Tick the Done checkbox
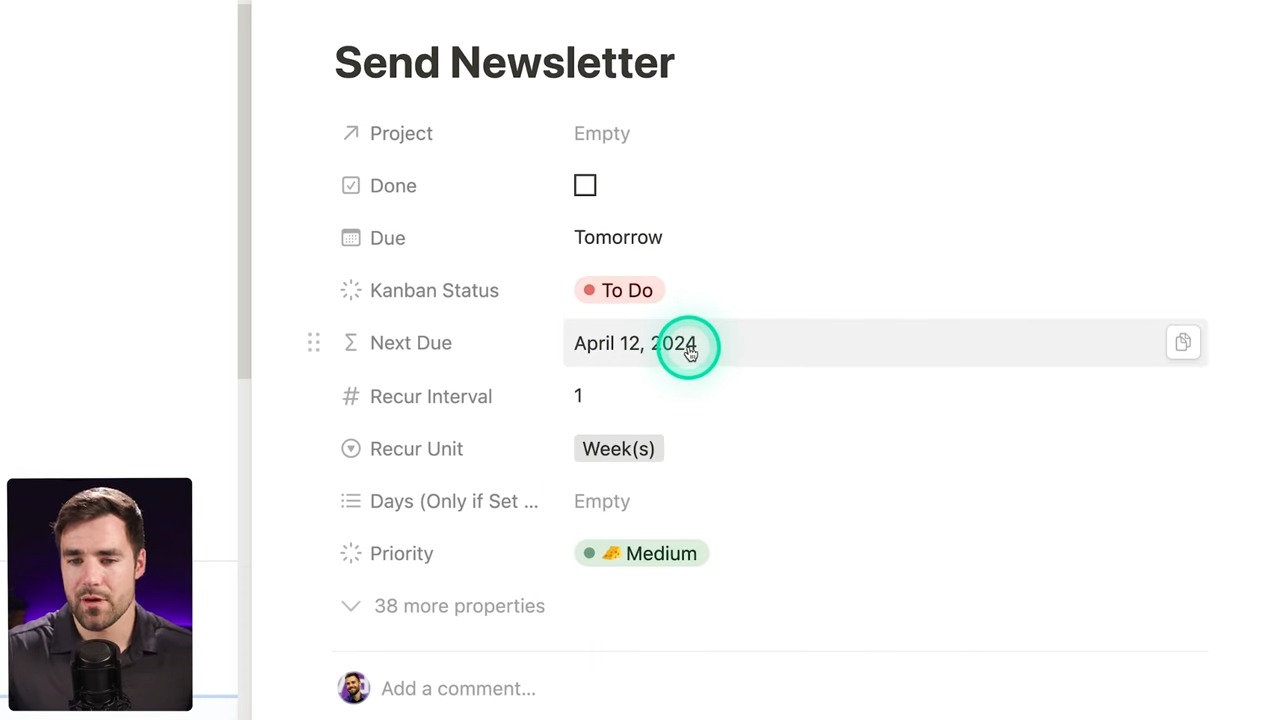 pyautogui.click(x=585, y=185)
